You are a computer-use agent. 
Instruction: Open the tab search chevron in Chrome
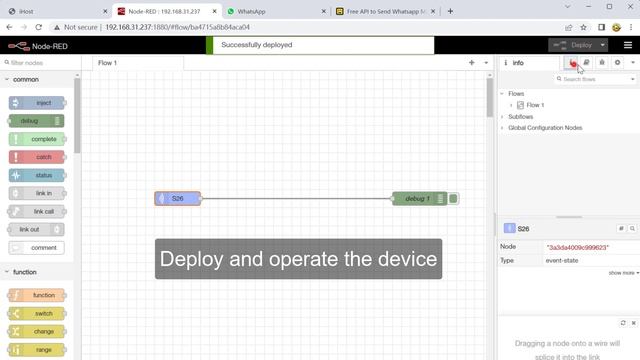567,7
